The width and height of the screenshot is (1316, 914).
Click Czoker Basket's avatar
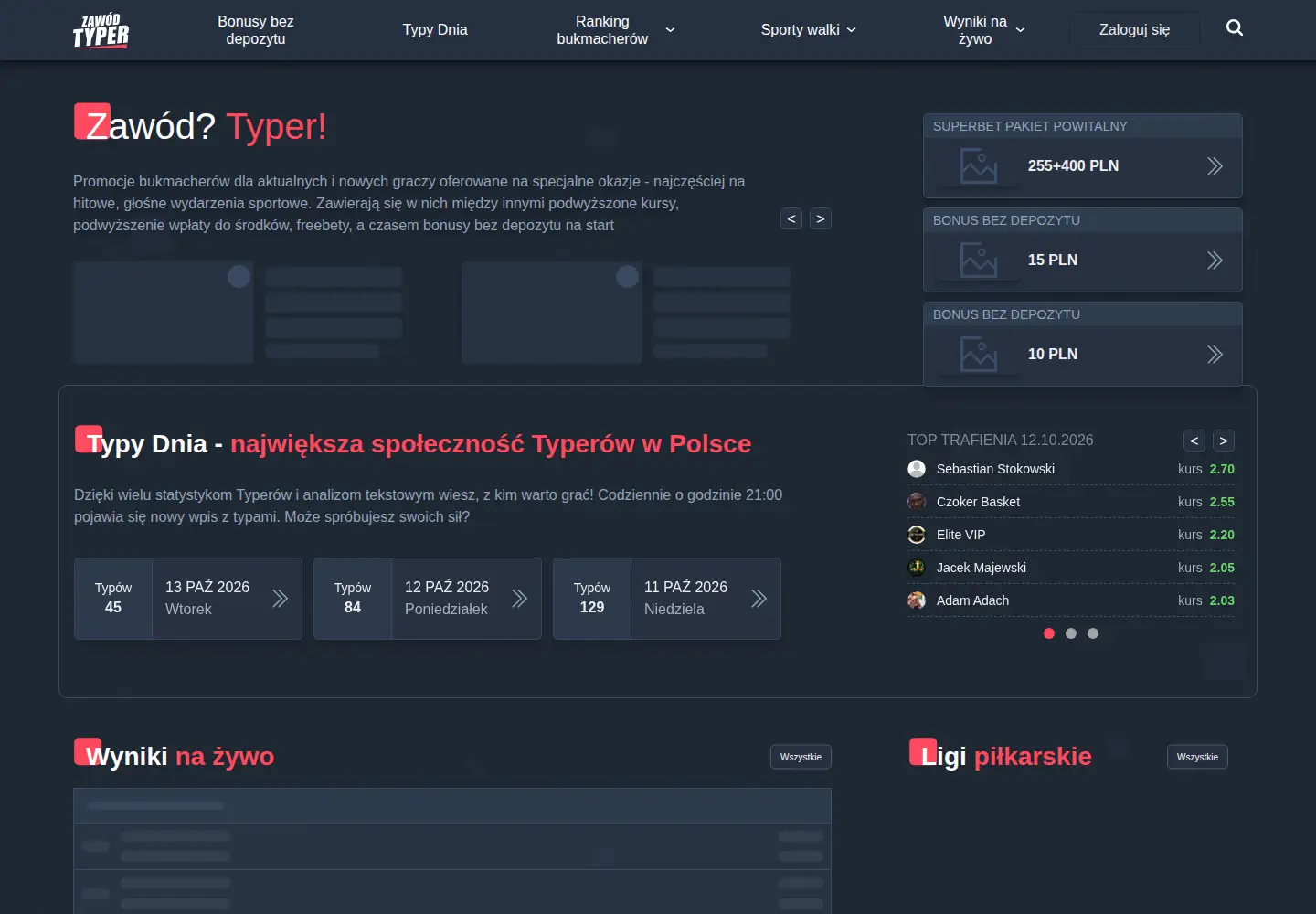[x=917, y=502]
